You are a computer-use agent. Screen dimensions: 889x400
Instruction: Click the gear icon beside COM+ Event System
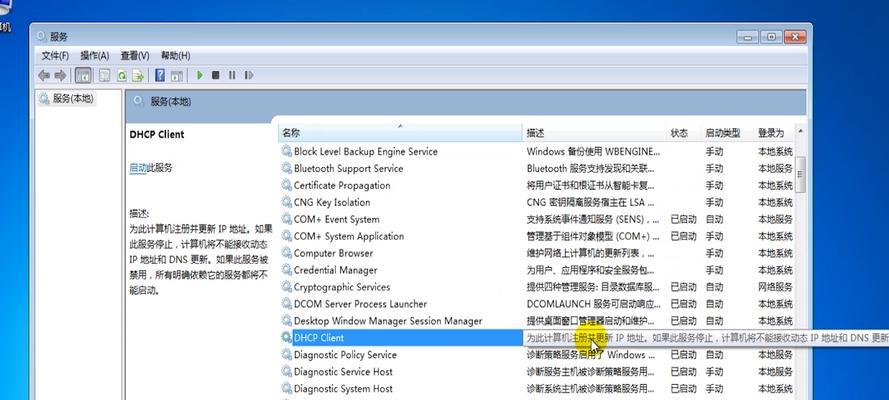[287, 219]
